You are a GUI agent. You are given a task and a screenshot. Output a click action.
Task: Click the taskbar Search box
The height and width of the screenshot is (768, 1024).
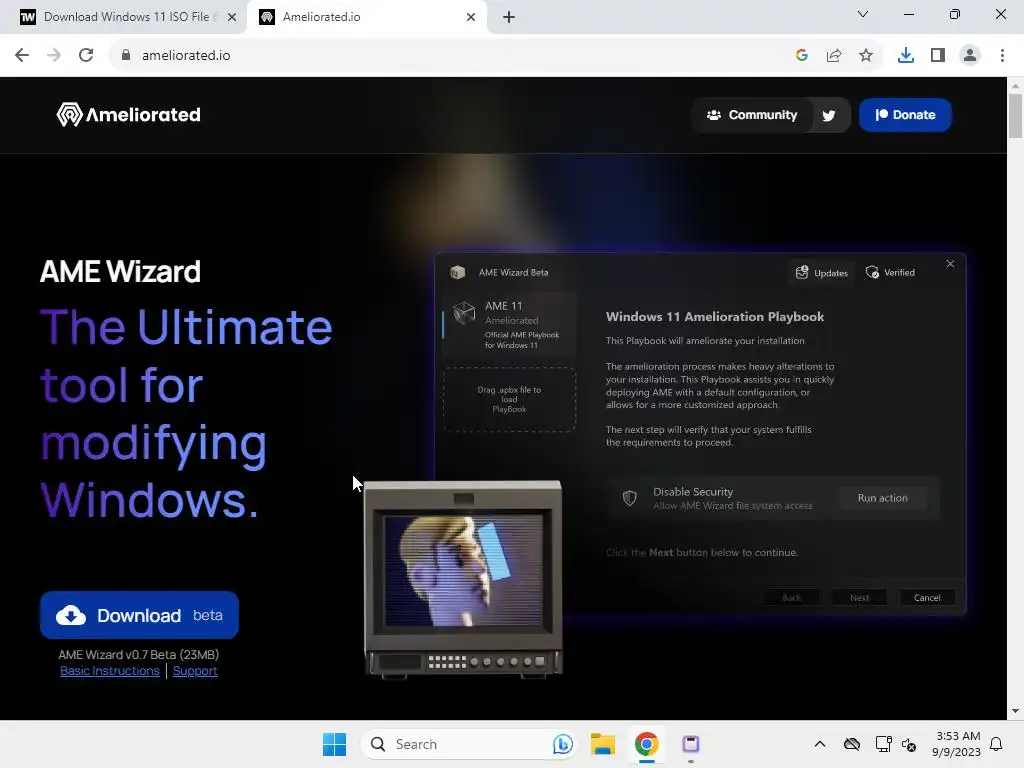[x=468, y=744]
